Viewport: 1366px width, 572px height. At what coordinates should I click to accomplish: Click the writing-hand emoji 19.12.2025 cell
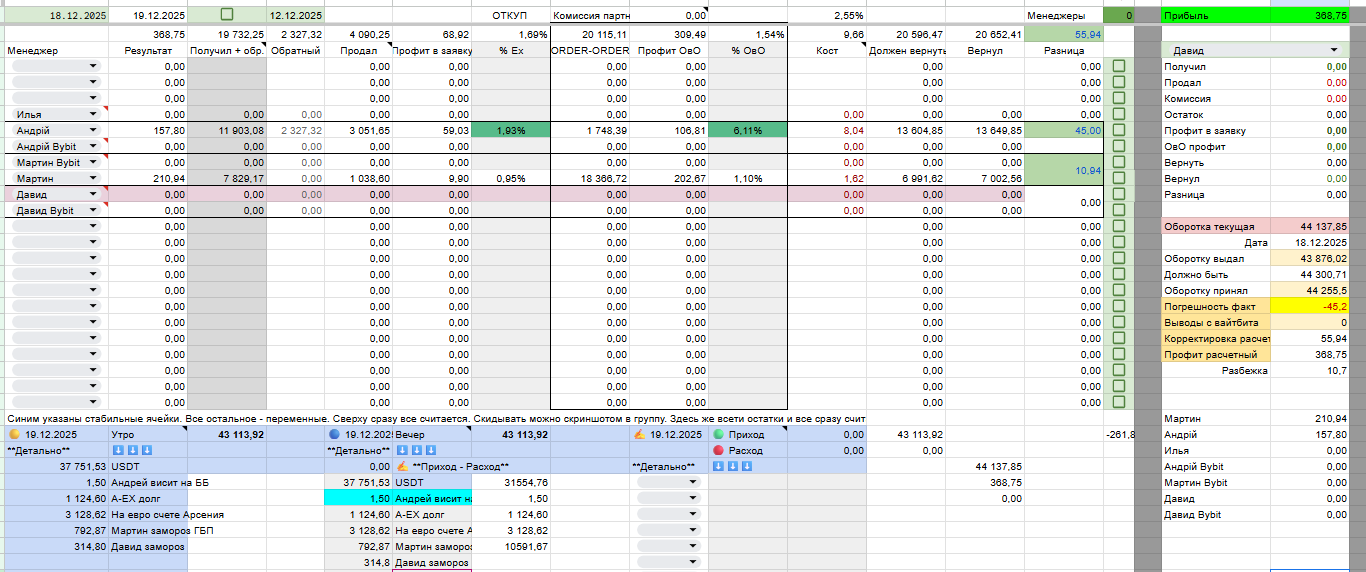point(669,435)
